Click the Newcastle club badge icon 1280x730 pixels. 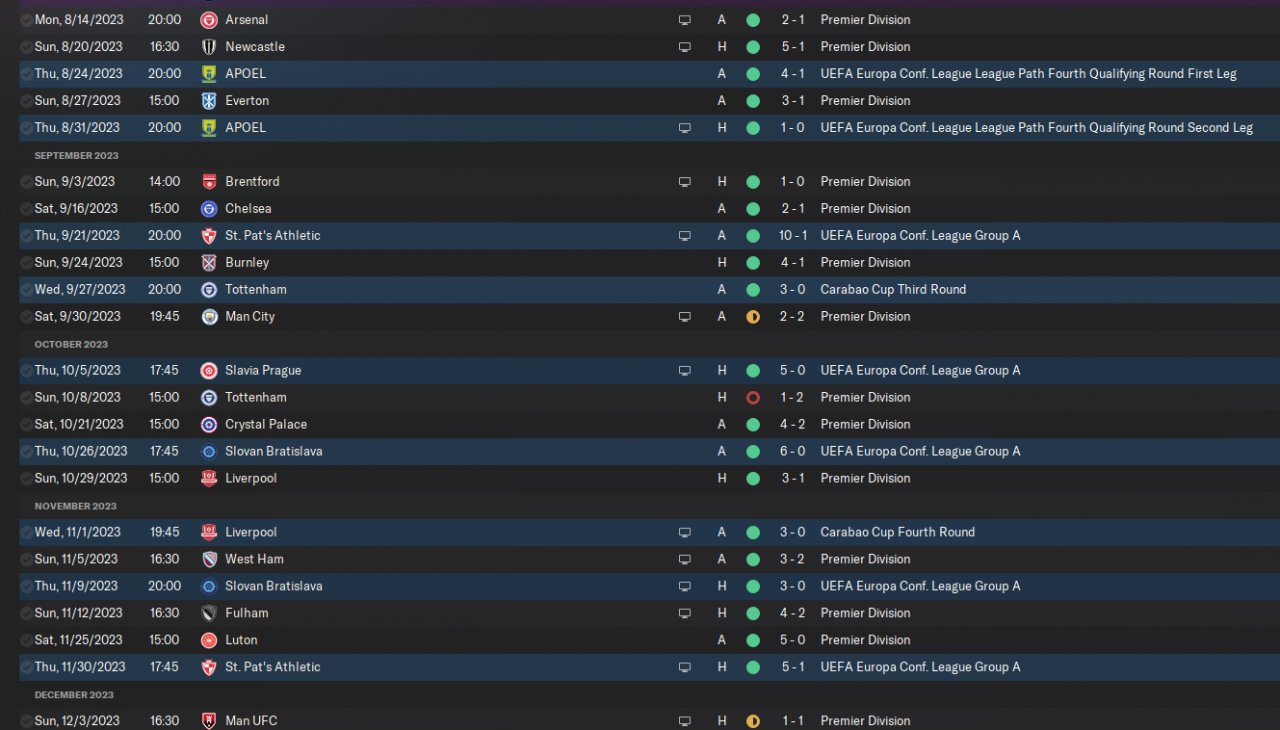tap(209, 47)
